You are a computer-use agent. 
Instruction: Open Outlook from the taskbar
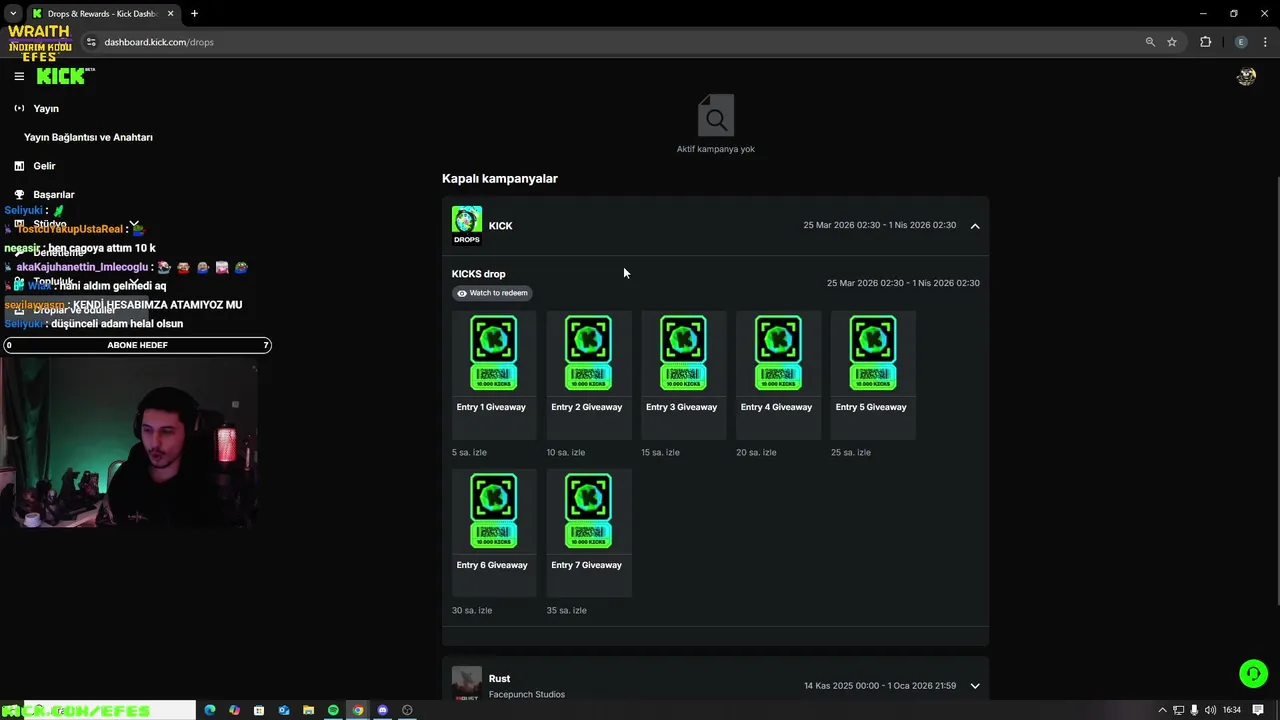click(x=284, y=710)
